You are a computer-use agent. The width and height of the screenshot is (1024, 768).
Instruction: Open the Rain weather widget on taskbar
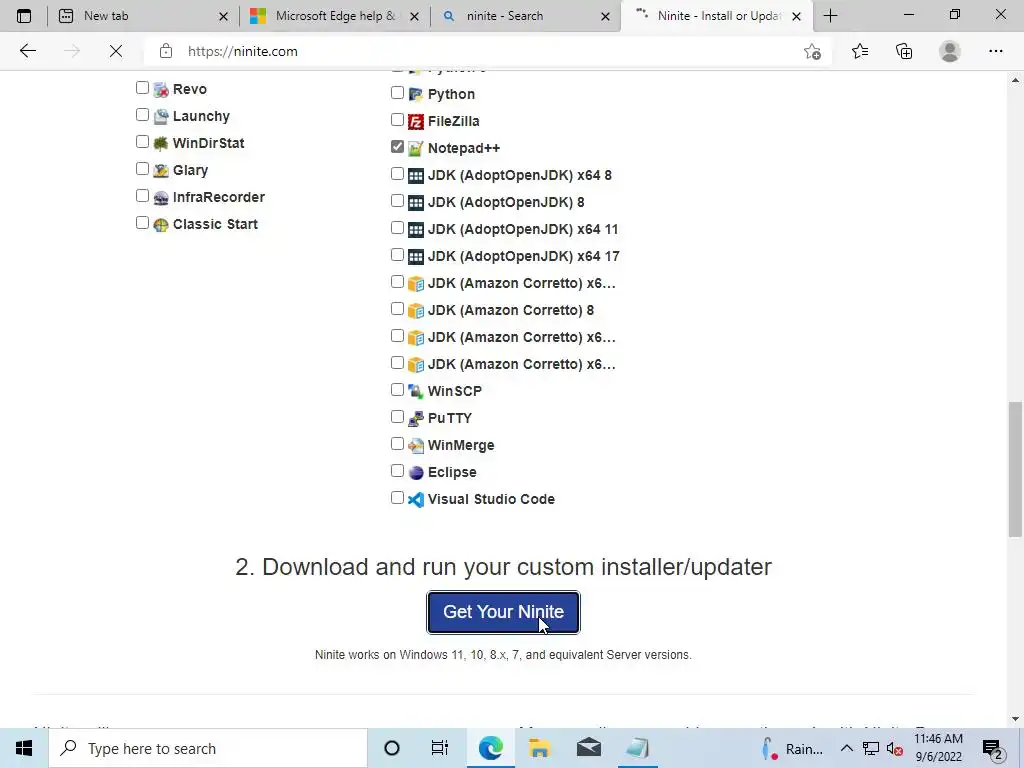[792, 748]
